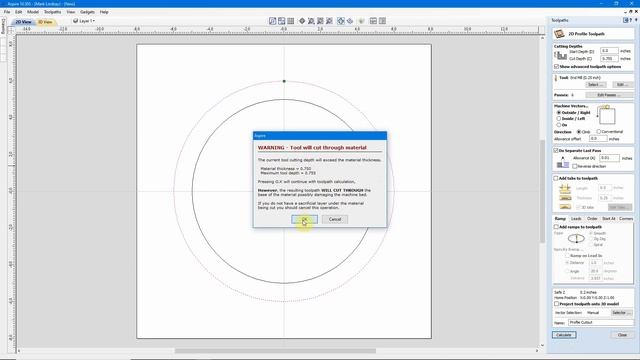This screenshot has height=360, width=640.
Task: Click the cutting depths diagram icon
Action: click(x=560, y=56)
